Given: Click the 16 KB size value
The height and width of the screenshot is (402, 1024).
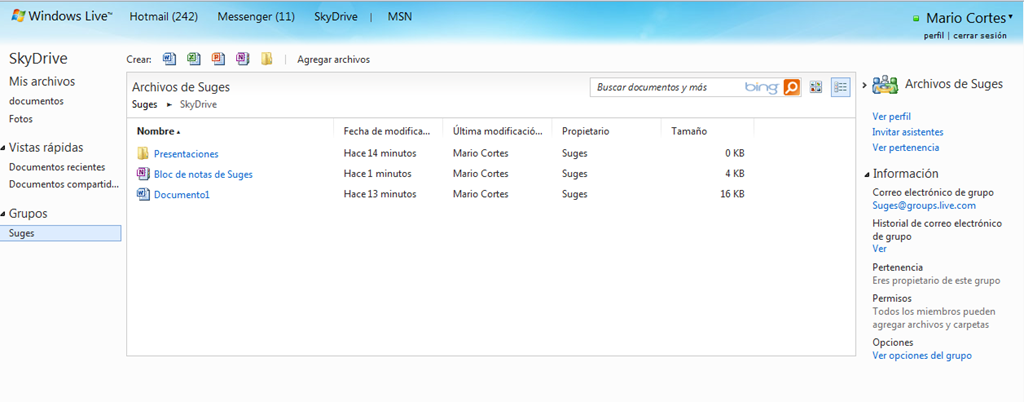Looking at the screenshot, I should pos(732,194).
